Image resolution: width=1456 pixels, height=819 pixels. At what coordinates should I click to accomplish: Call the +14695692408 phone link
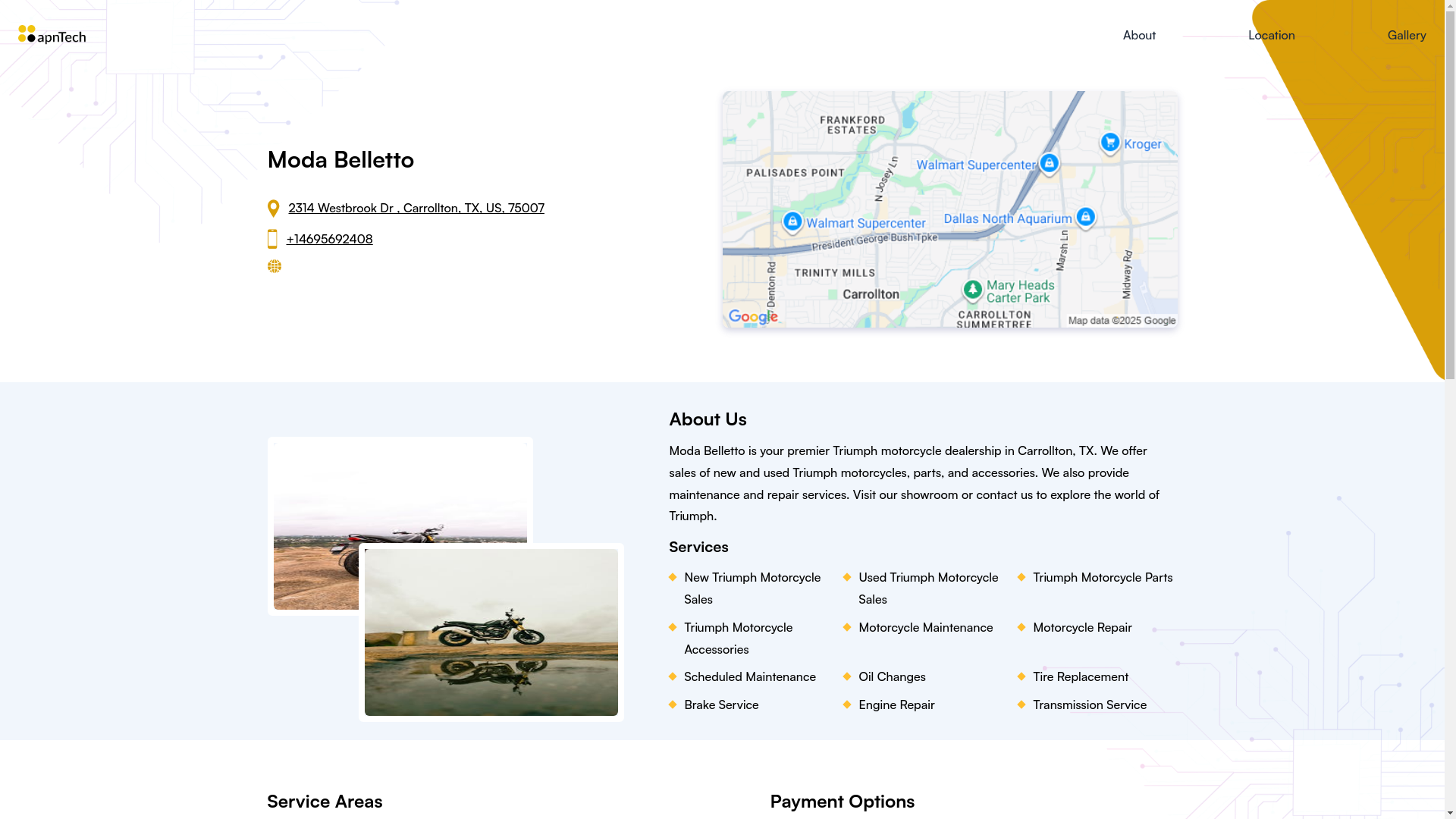329,239
